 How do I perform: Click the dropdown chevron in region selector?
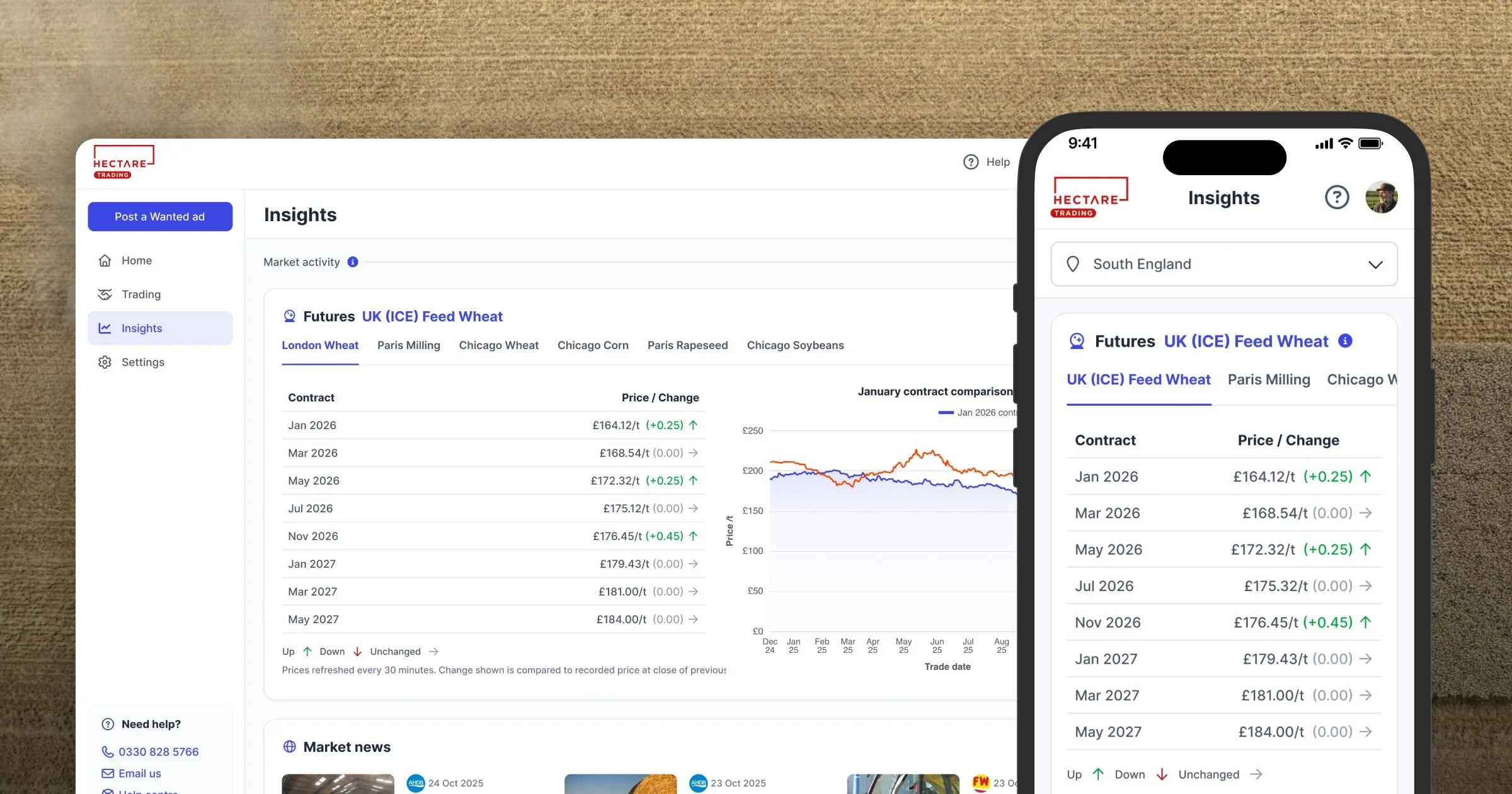[1375, 265]
